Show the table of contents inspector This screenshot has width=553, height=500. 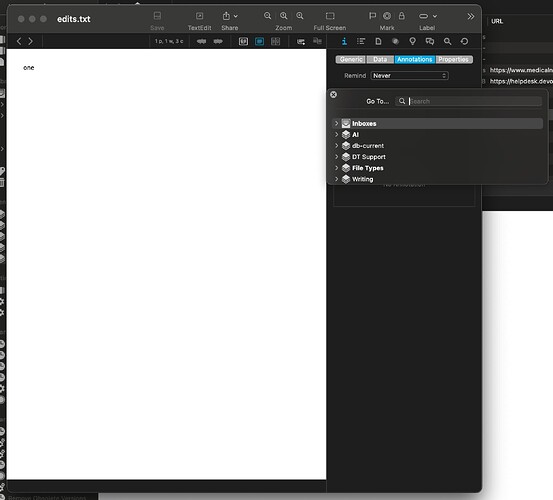pyautogui.click(x=361, y=42)
